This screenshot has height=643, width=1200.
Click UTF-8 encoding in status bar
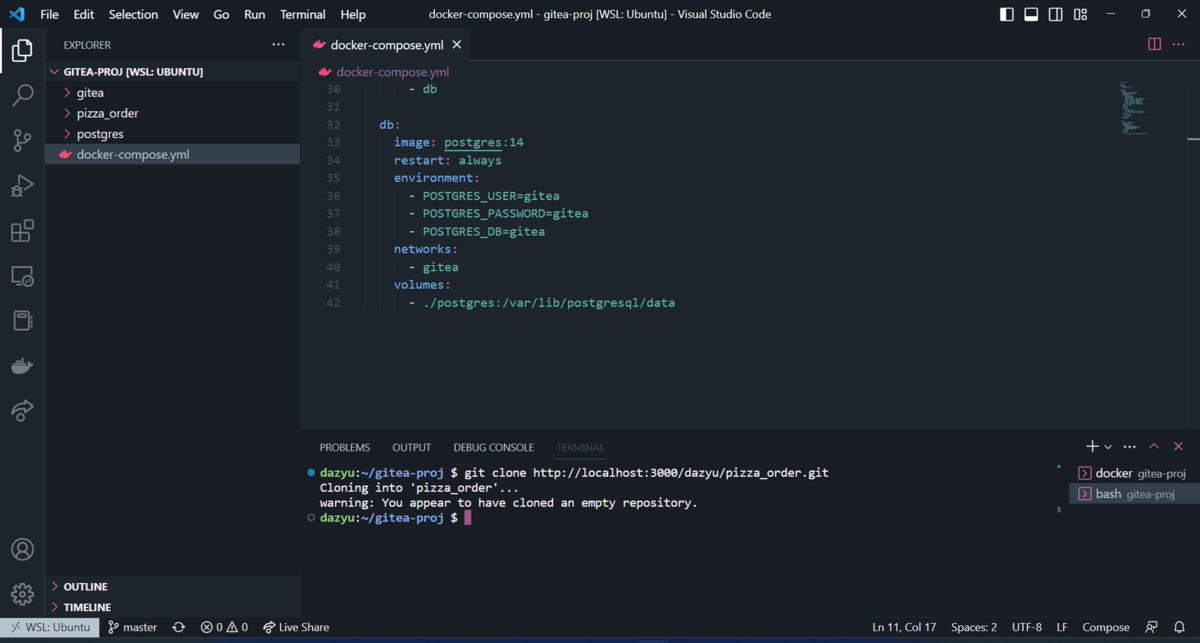pos(1027,627)
